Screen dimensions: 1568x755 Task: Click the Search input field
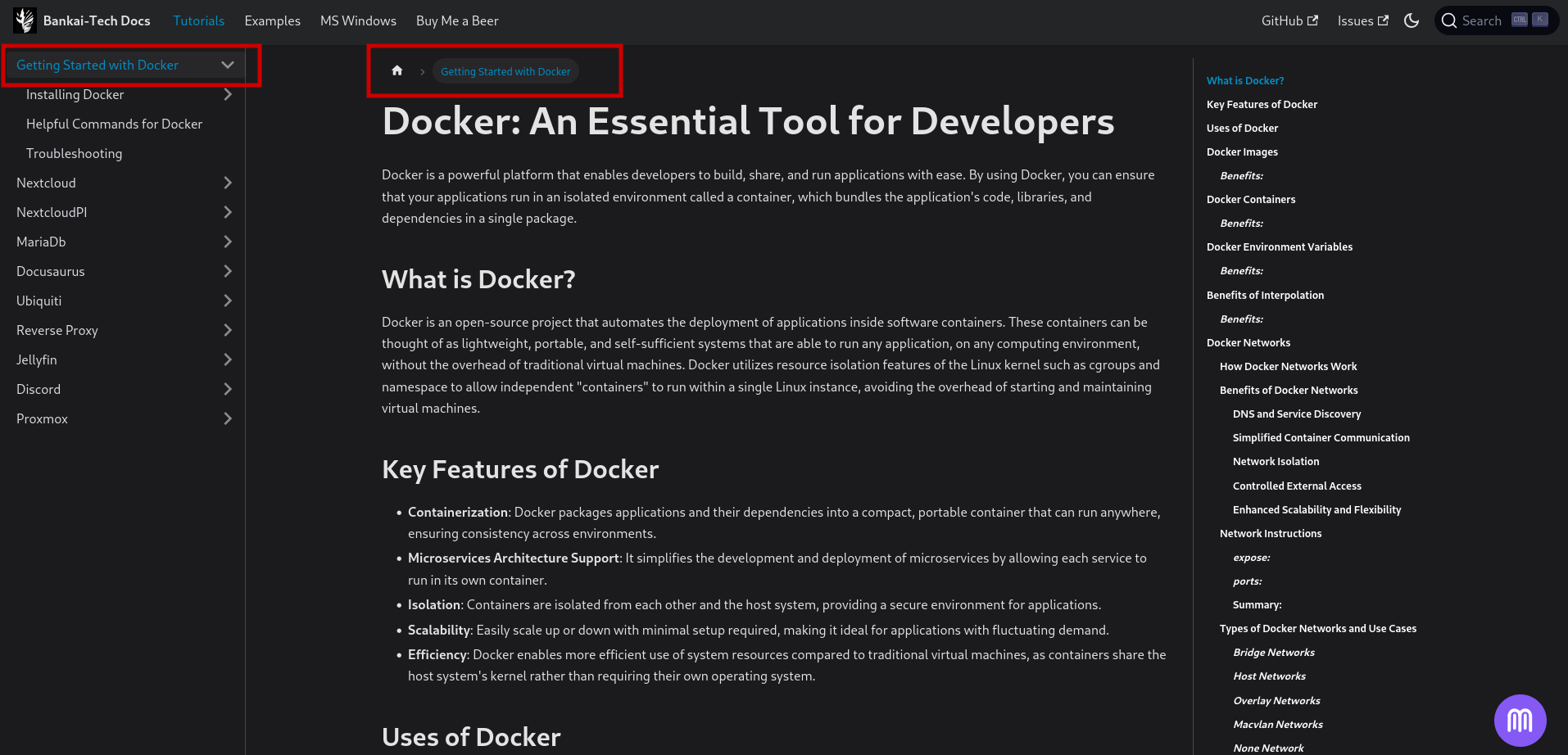point(1483,20)
